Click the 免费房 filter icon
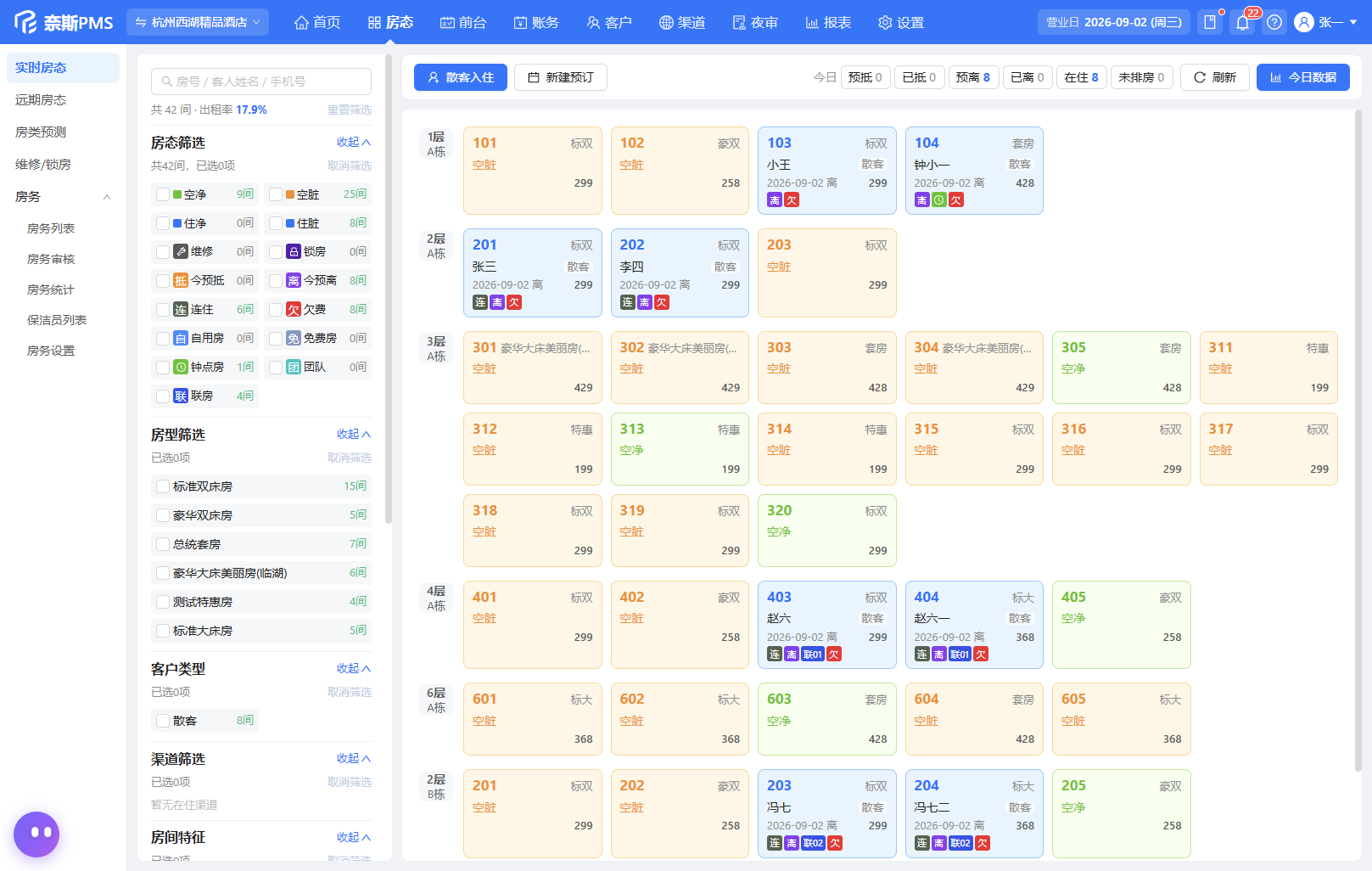Viewport: 1372px width, 871px height. pos(294,338)
